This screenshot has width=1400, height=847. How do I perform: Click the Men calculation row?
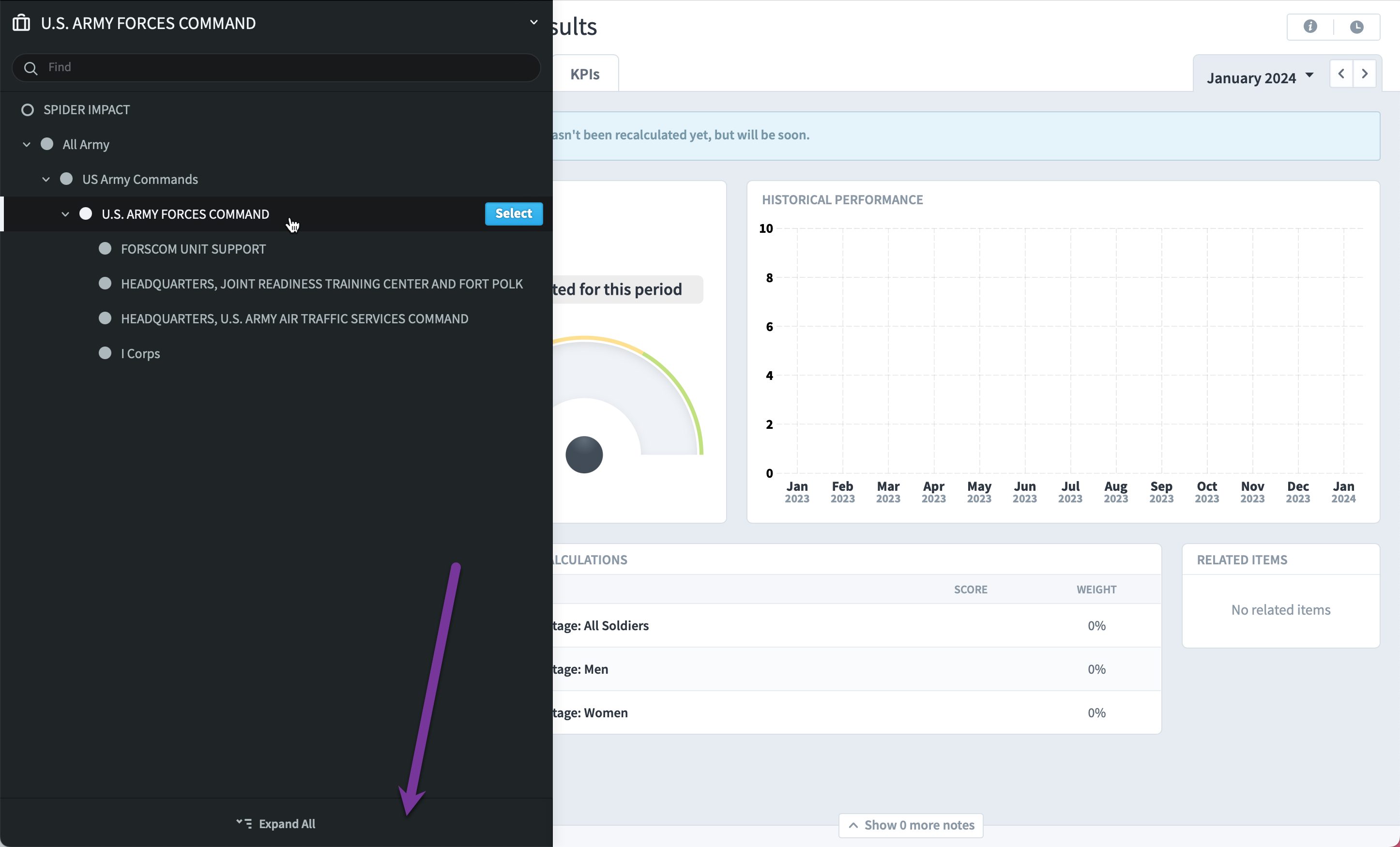857,669
